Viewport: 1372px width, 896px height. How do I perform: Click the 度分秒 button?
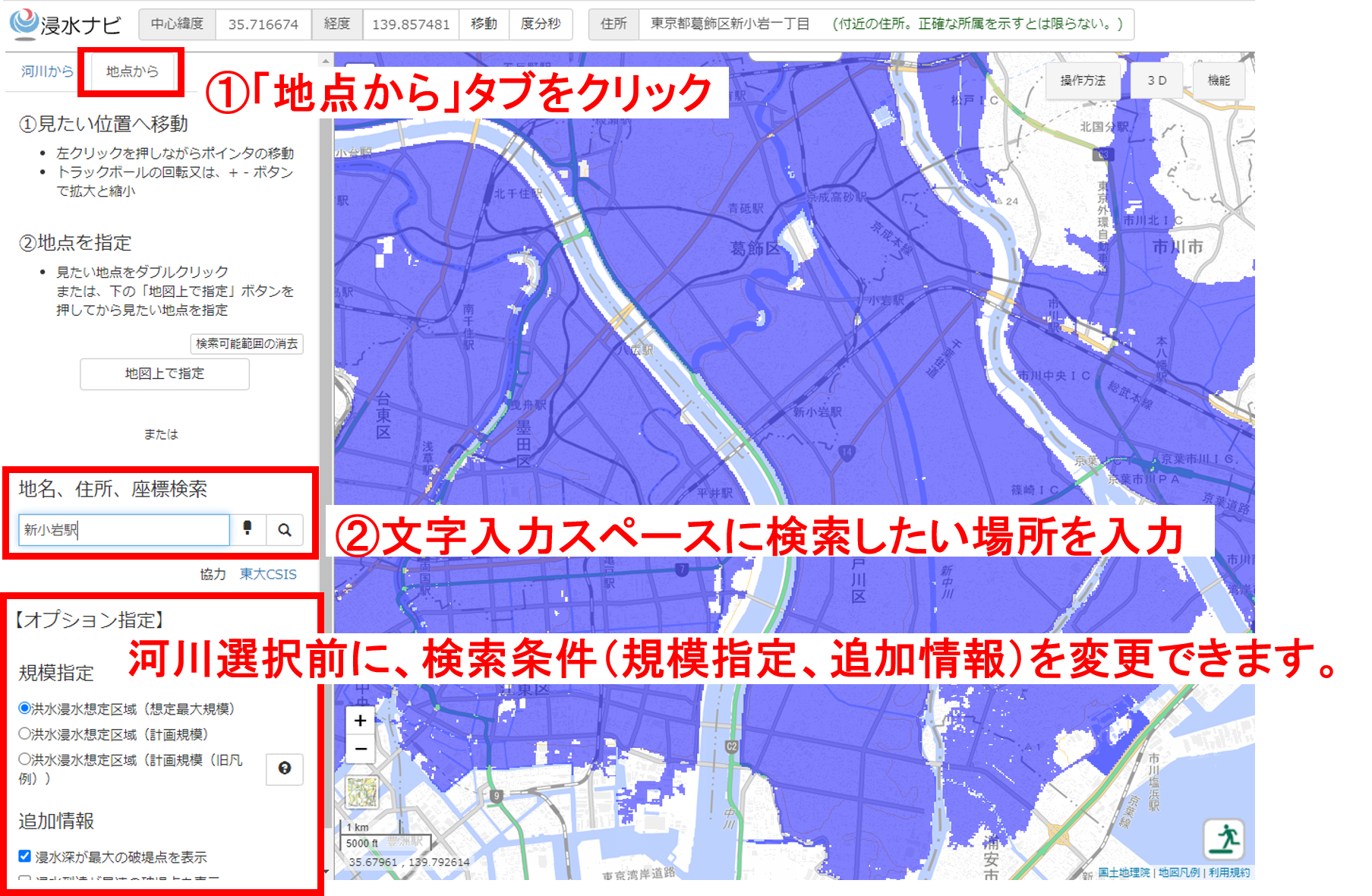[541, 24]
